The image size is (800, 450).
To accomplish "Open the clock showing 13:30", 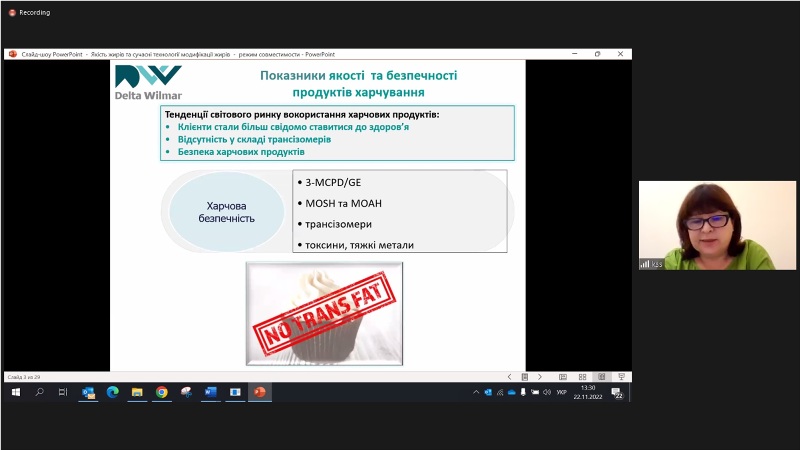I will [x=588, y=392].
